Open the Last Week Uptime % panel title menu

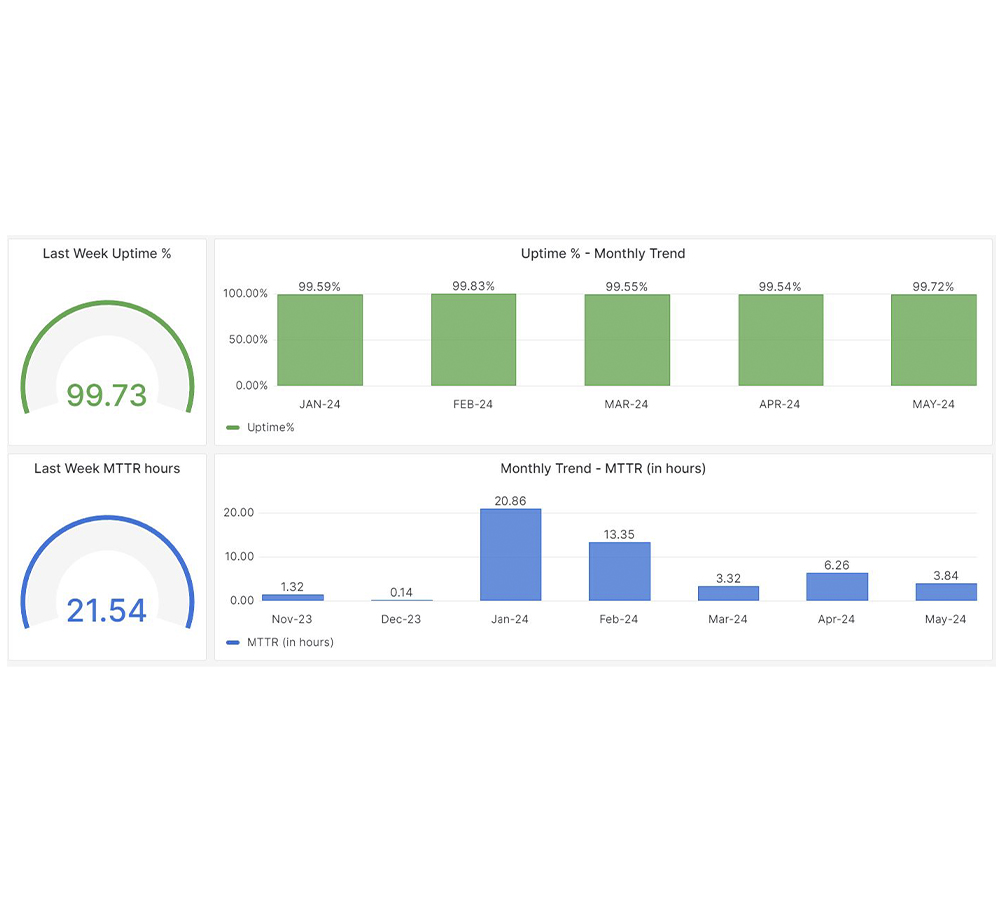pyautogui.click(x=107, y=254)
